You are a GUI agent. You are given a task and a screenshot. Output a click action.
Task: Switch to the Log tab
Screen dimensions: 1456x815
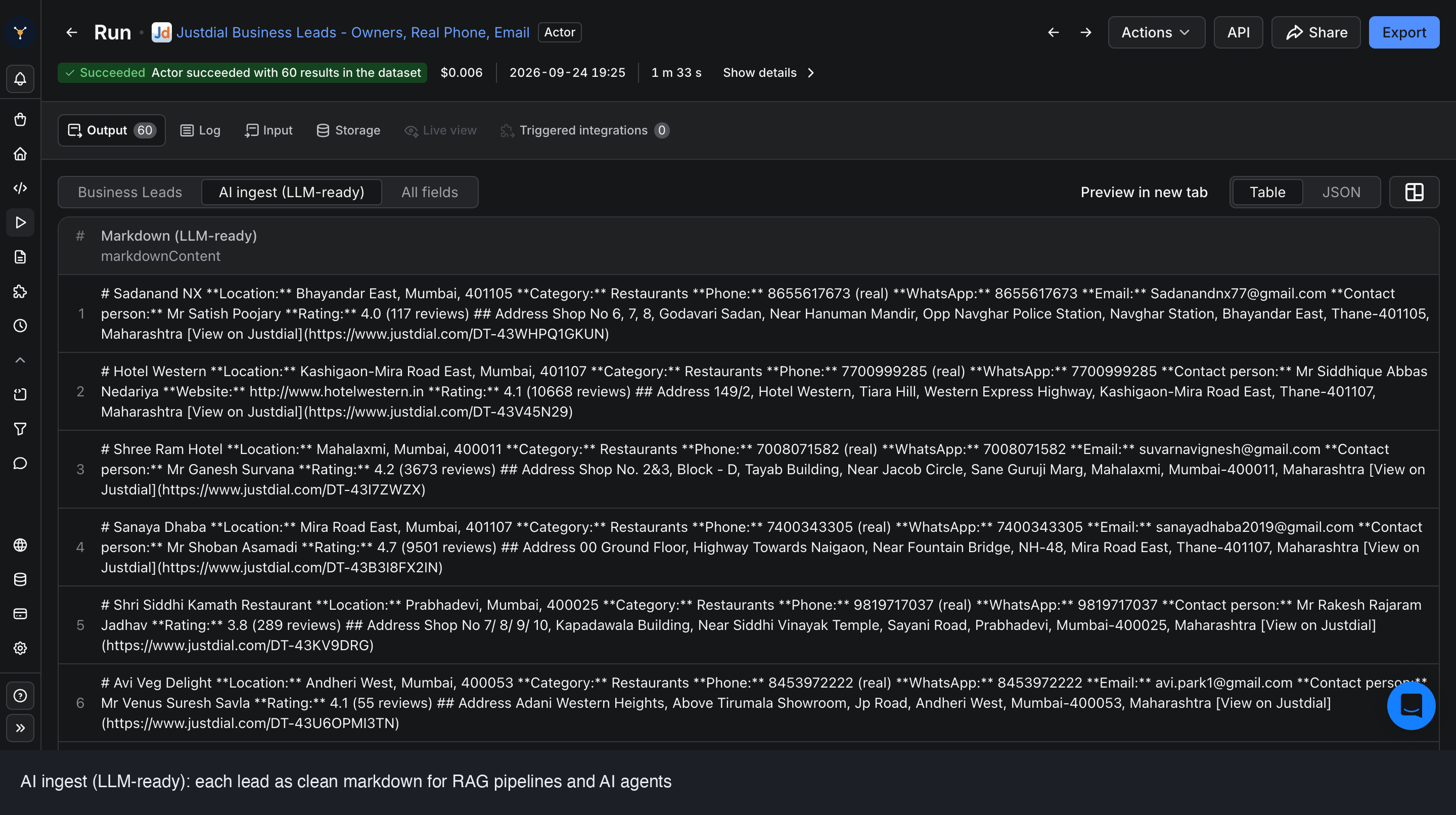[x=200, y=130]
